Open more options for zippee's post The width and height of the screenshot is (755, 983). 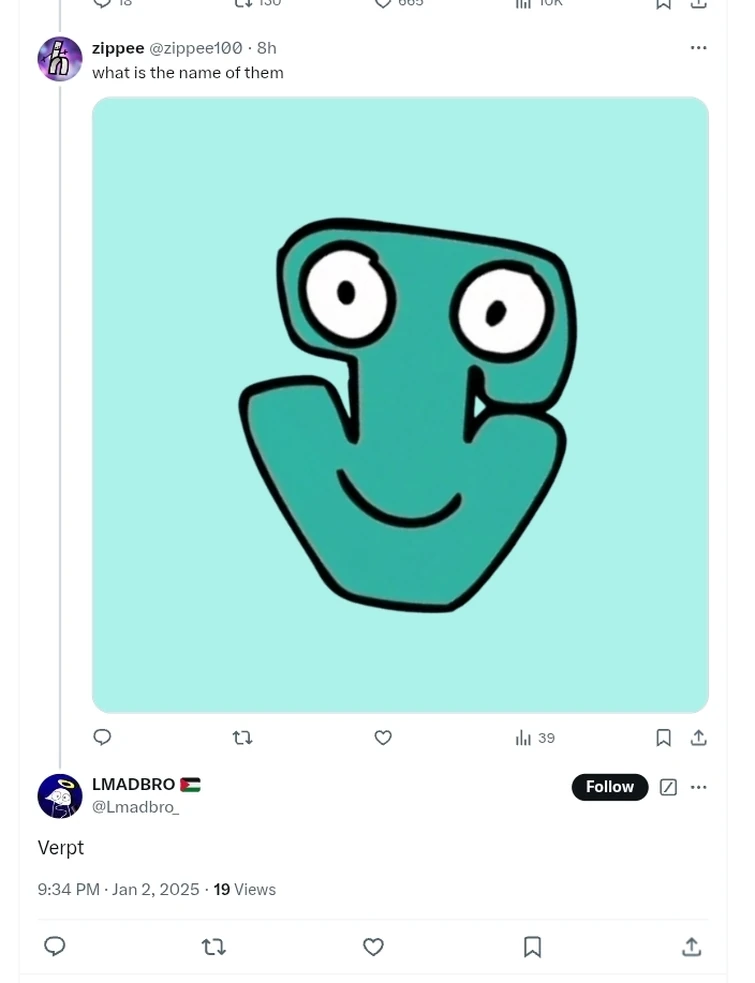[698, 48]
